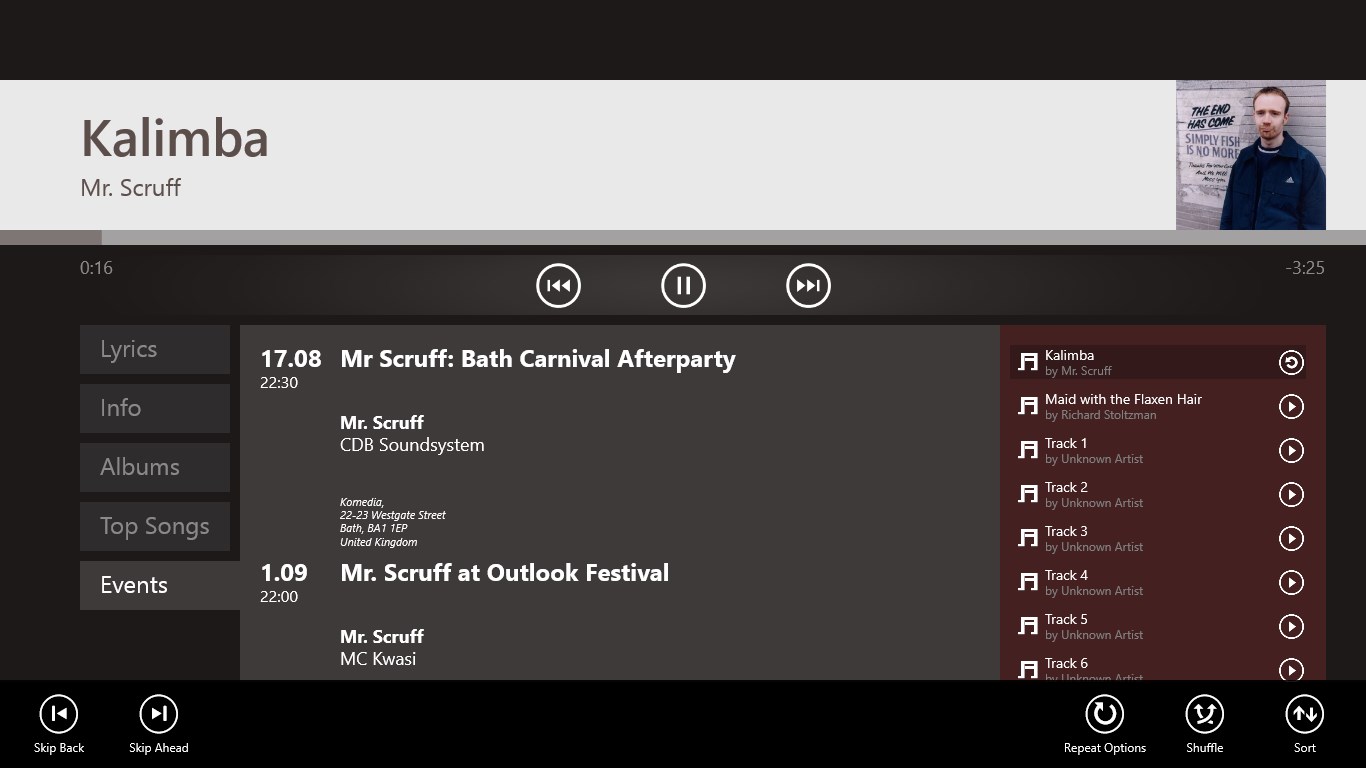This screenshot has height=768, width=1366.
Task: Click music note icon beside Track 2
Action: pos(1028,495)
